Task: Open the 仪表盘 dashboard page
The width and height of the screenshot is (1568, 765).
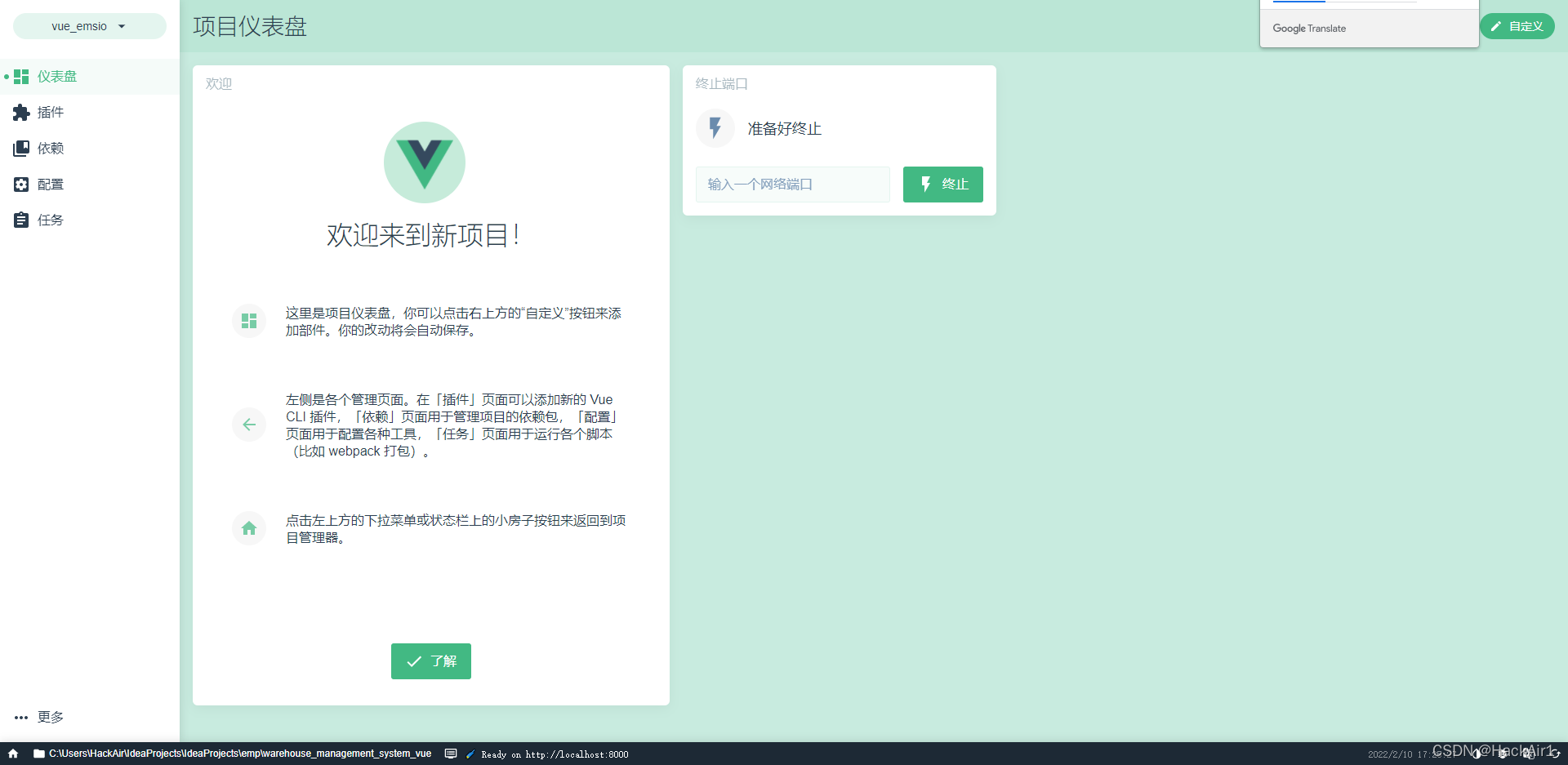Action: (90, 77)
